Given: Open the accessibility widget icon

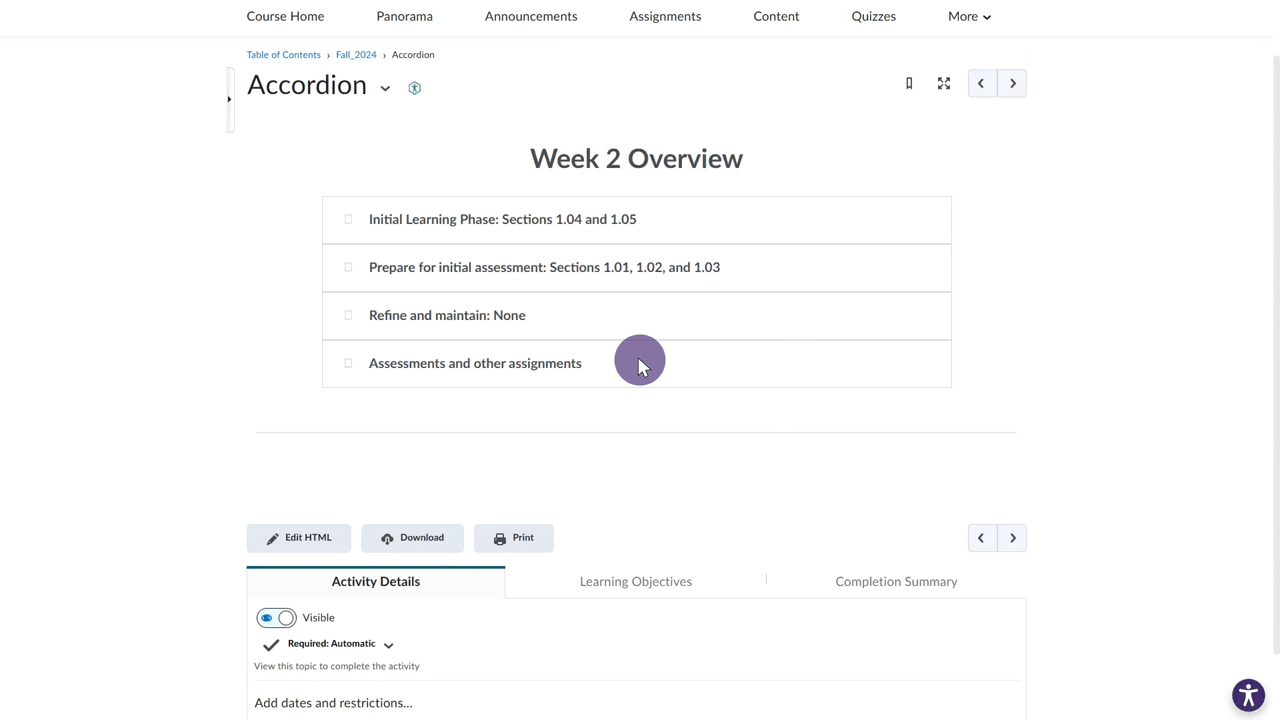Looking at the screenshot, I should tap(1247, 695).
